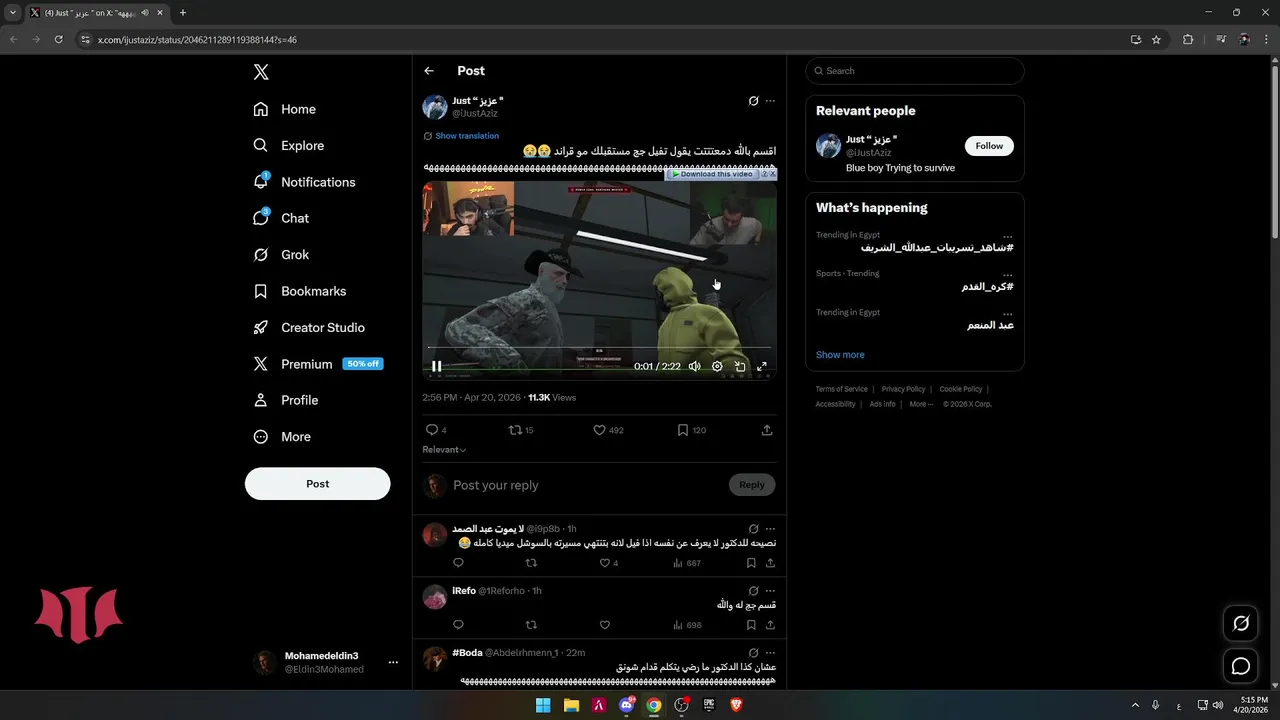Open the video settings gear
Viewport: 1280px width, 720px height.
tap(717, 366)
